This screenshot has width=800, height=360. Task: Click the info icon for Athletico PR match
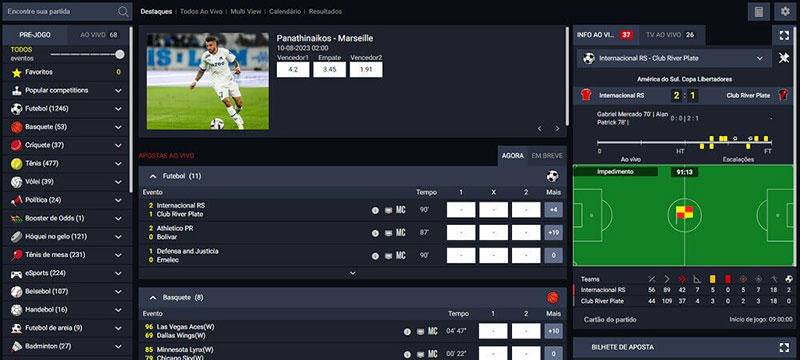(x=376, y=233)
